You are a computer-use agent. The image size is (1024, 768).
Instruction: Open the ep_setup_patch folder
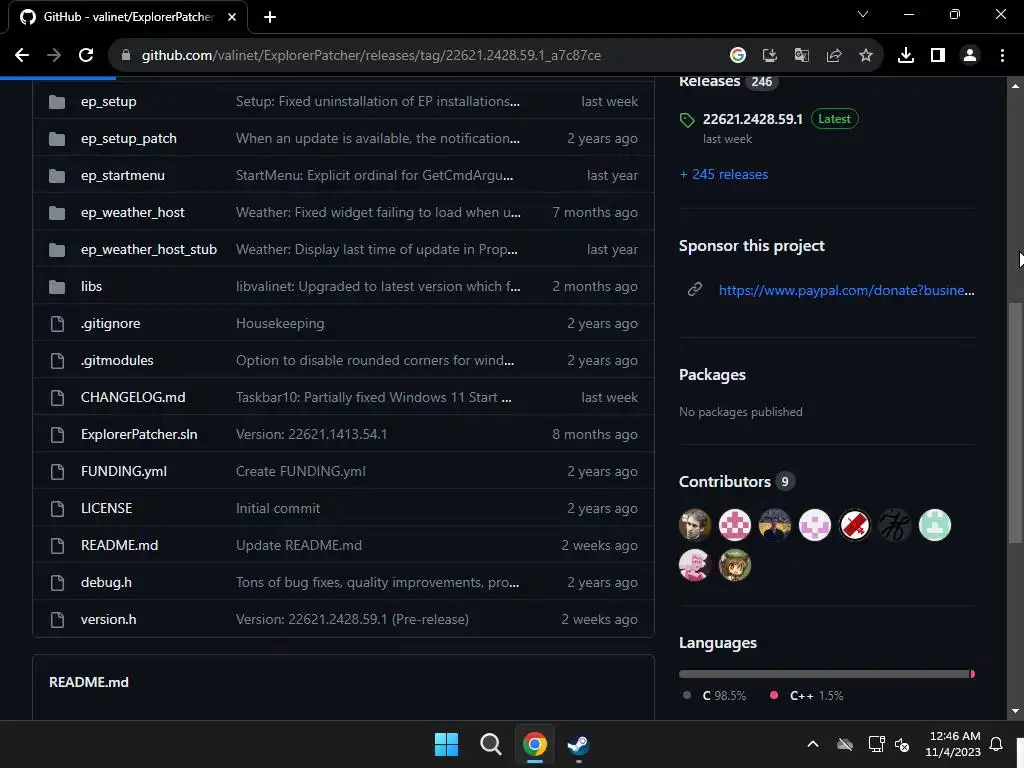(129, 138)
